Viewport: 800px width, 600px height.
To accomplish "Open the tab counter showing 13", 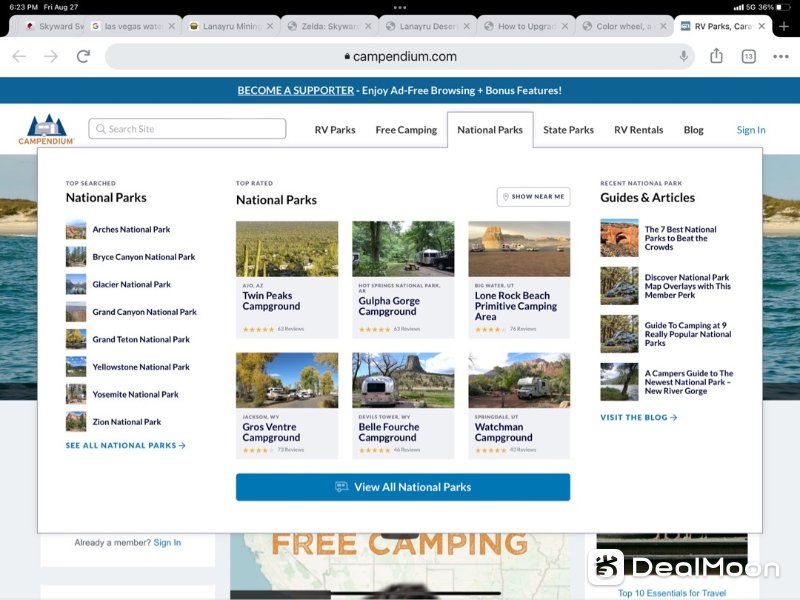I will click(x=748, y=56).
